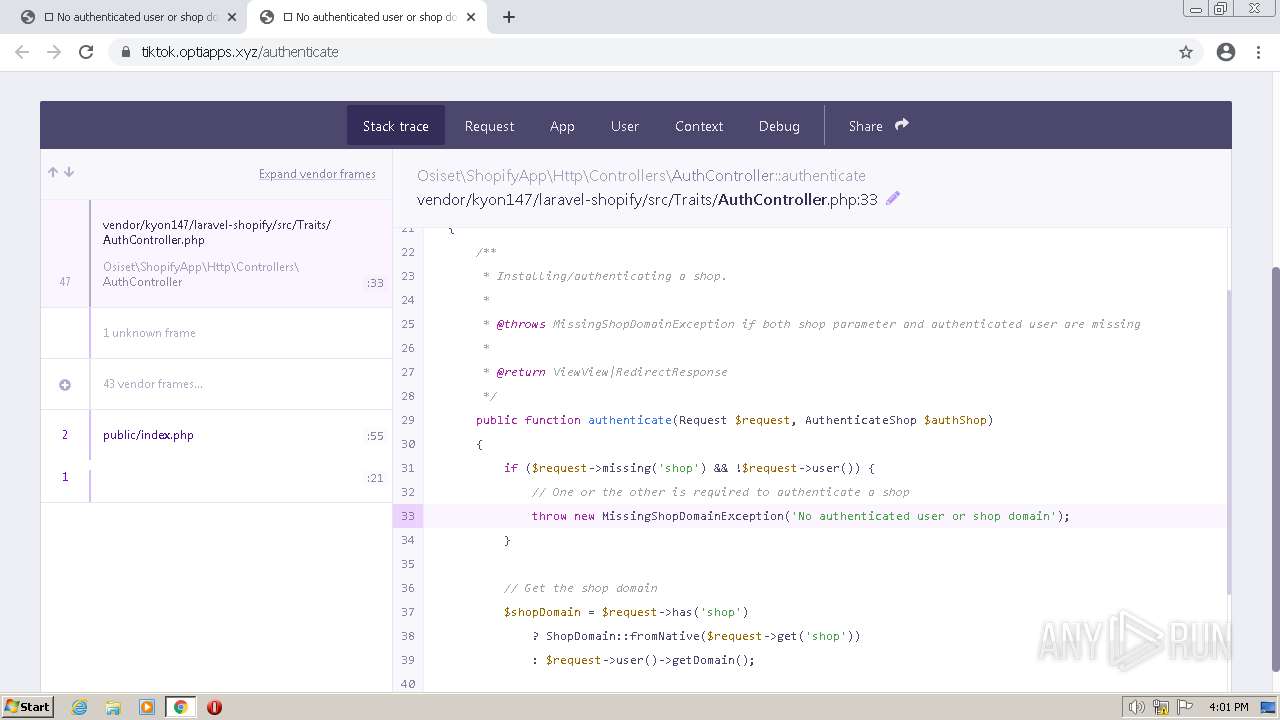Click the red security taskbar icon
Viewport: 1280px width, 720px height.
pos(214,707)
